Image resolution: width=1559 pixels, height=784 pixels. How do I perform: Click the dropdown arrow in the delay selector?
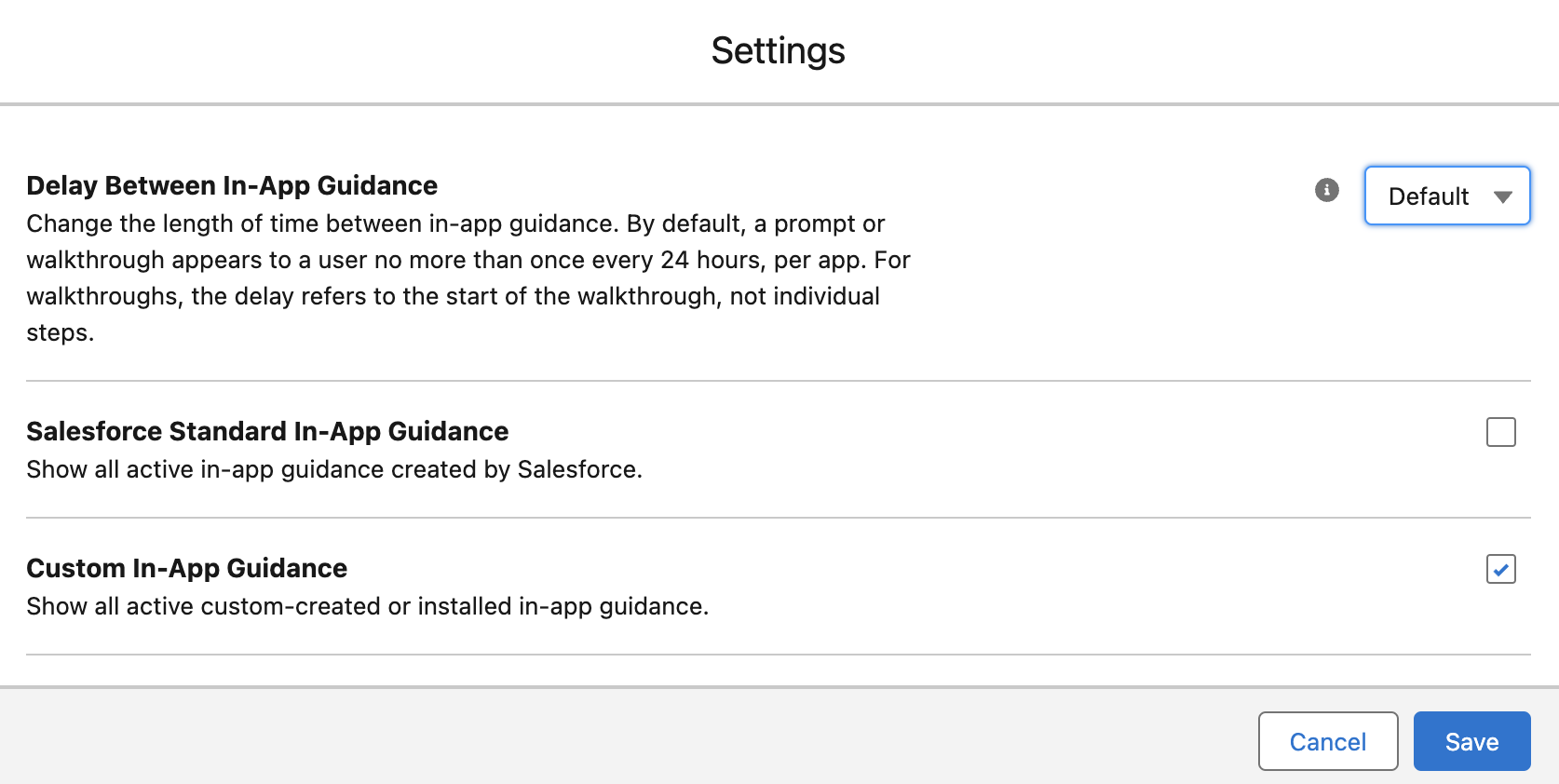(1502, 196)
